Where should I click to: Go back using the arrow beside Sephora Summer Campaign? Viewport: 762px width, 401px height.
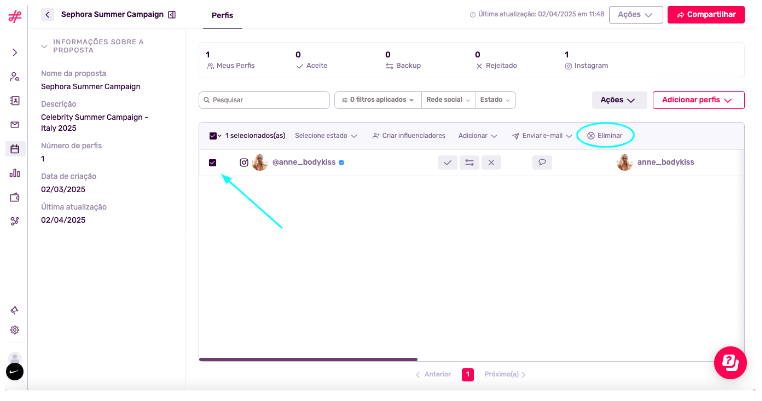(47, 15)
